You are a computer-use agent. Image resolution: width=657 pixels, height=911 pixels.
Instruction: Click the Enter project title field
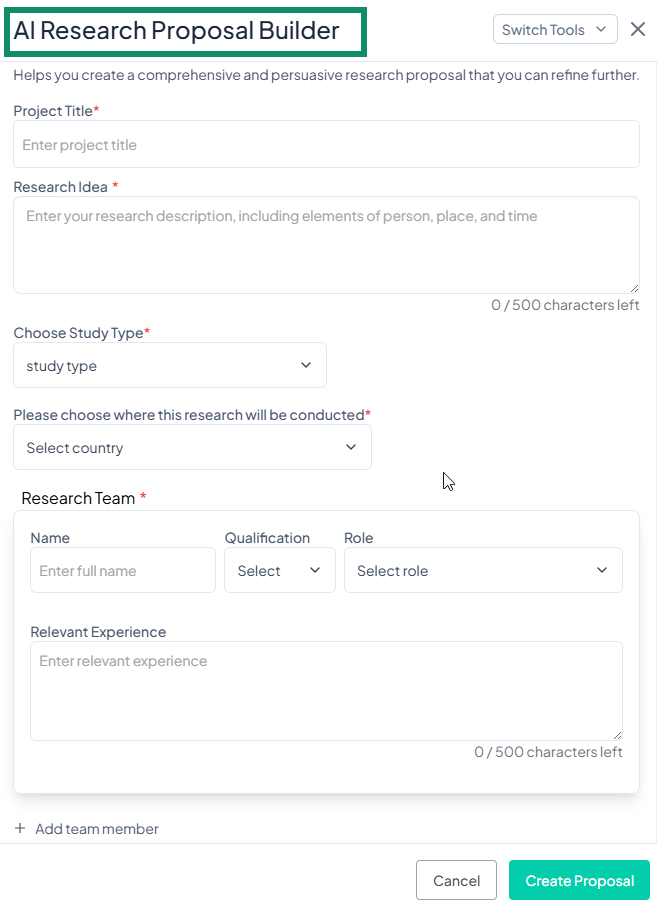tap(326, 144)
